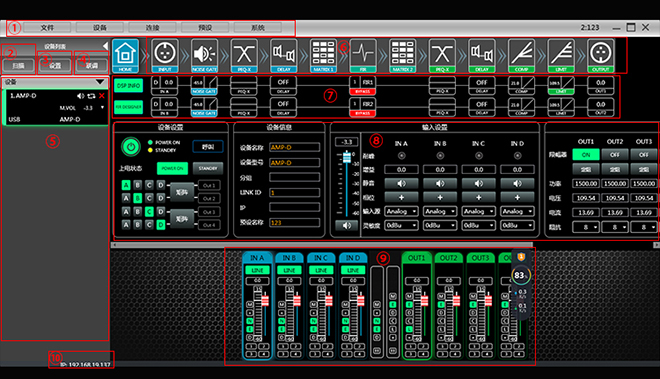Mute IN A input channel
Viewport: 660px width, 379px height.
pyautogui.click(x=402, y=184)
